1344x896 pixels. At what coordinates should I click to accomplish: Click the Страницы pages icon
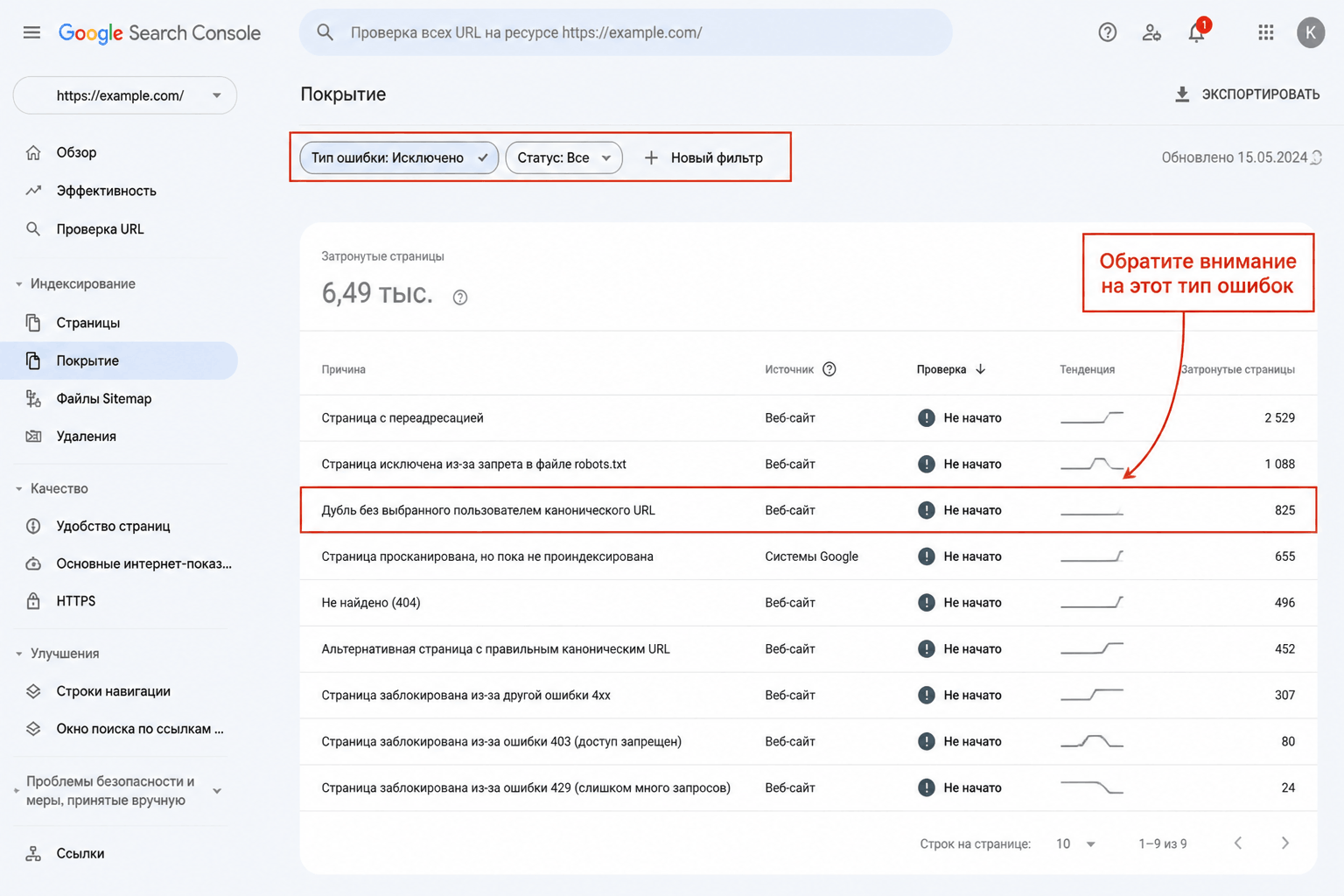pos(33,323)
